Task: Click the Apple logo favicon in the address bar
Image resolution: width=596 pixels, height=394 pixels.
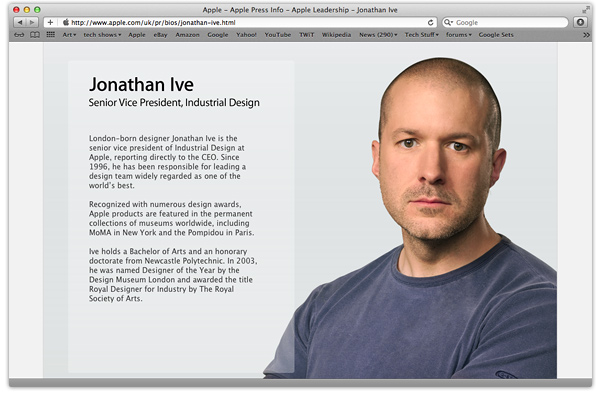Action: click(x=66, y=22)
